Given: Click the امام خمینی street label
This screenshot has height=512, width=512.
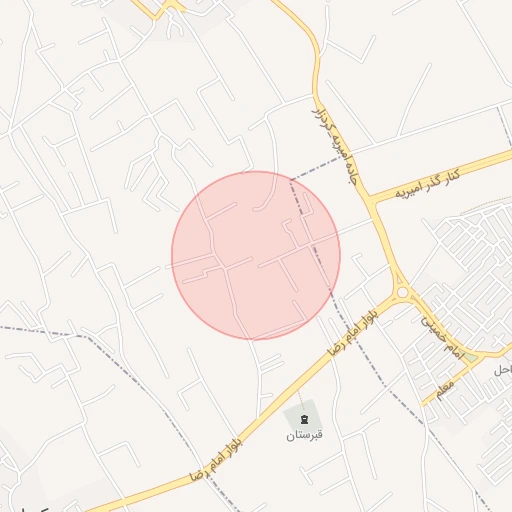Looking at the screenshot, I should tap(442, 338).
